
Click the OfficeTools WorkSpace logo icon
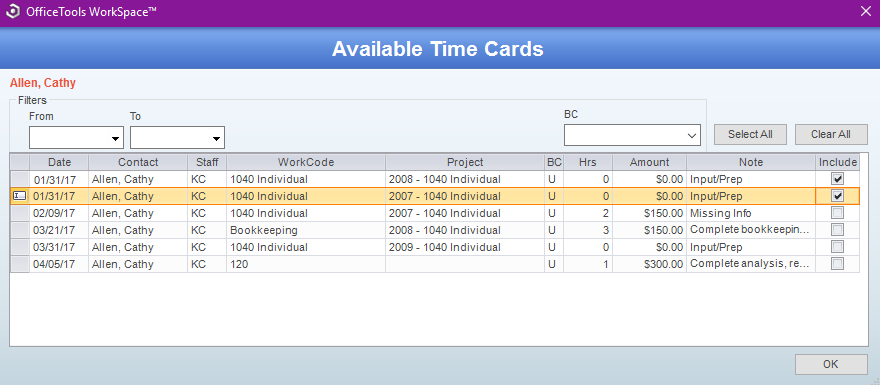pos(12,11)
